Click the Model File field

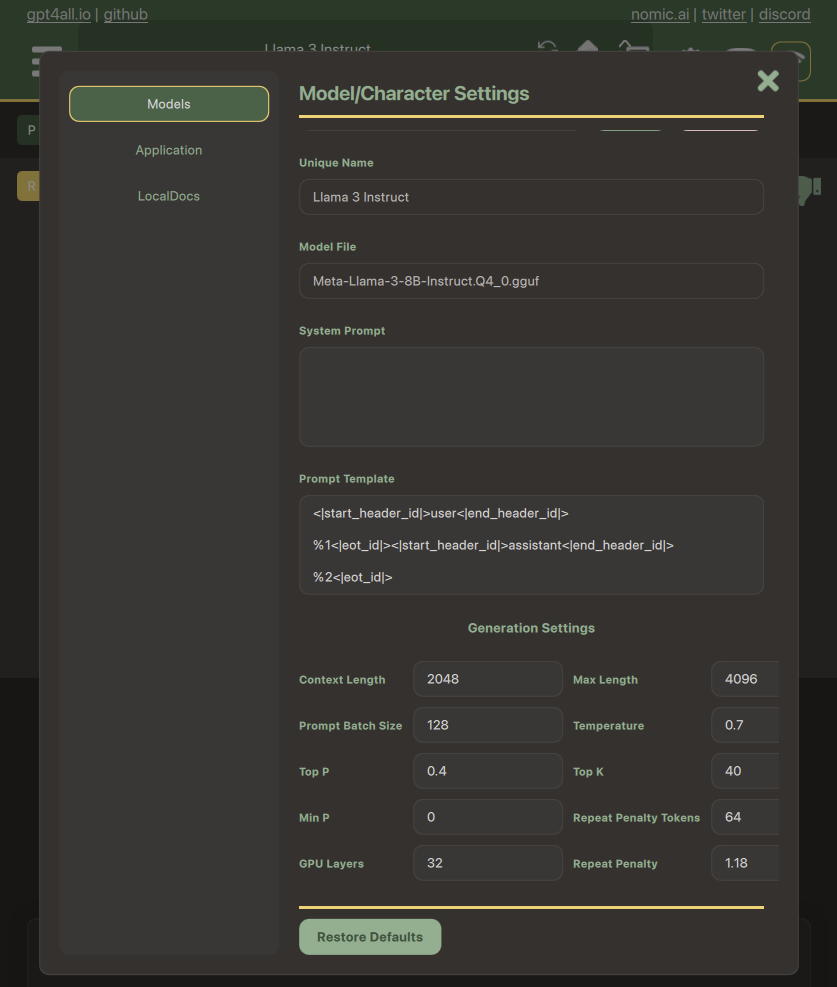(x=531, y=281)
